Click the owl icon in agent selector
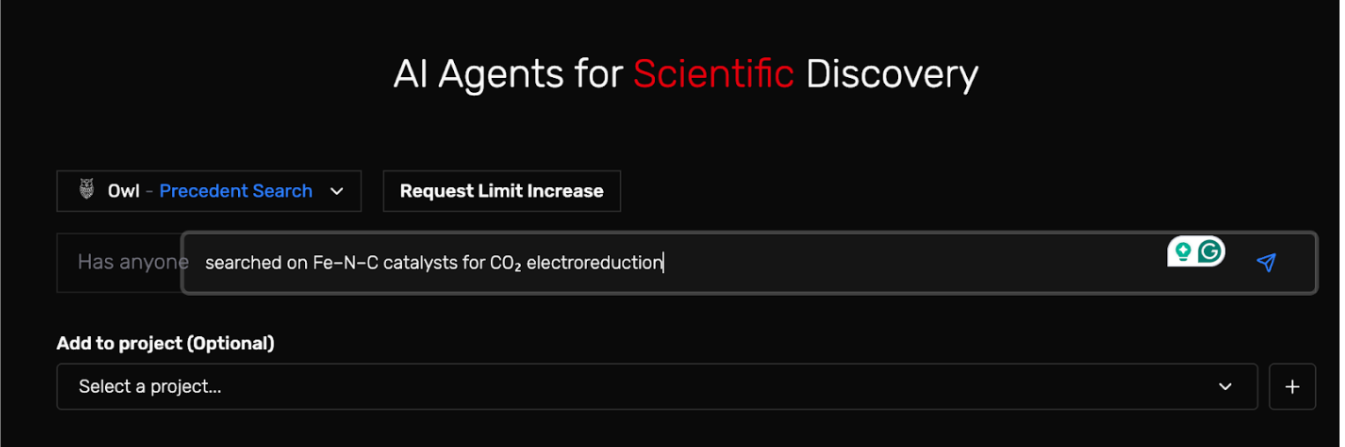Image resolution: width=1345 pixels, height=447 pixels. (86, 190)
